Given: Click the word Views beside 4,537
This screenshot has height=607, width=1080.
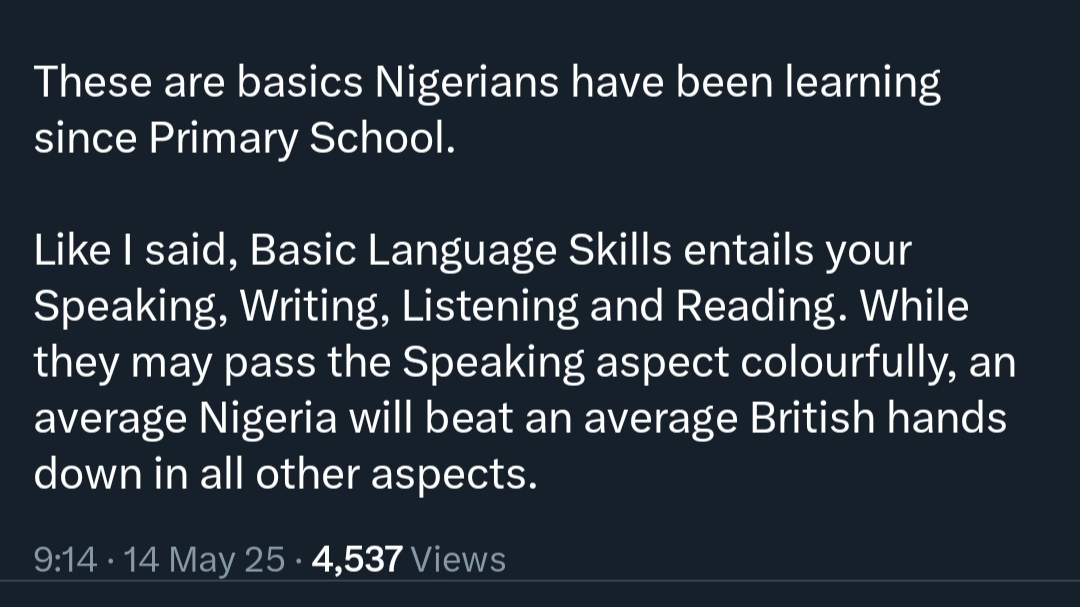Looking at the screenshot, I should (x=458, y=559).
